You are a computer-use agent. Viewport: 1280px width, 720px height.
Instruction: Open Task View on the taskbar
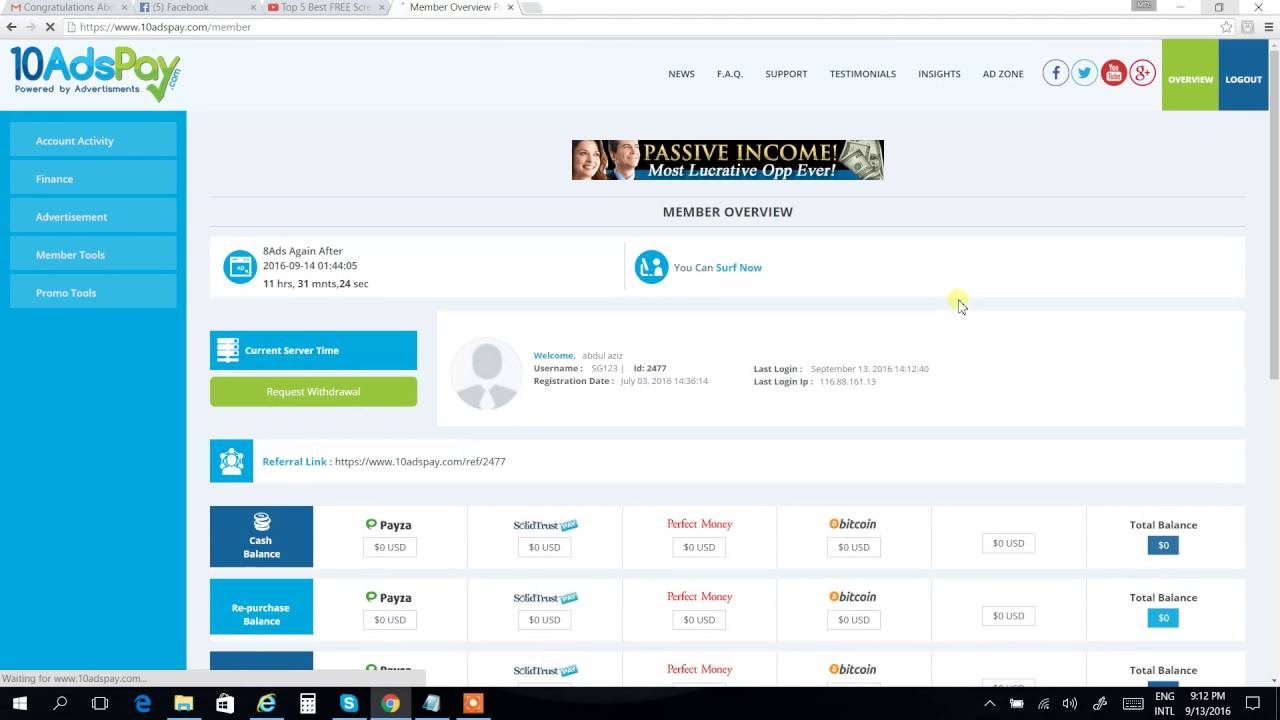pyautogui.click(x=99, y=703)
